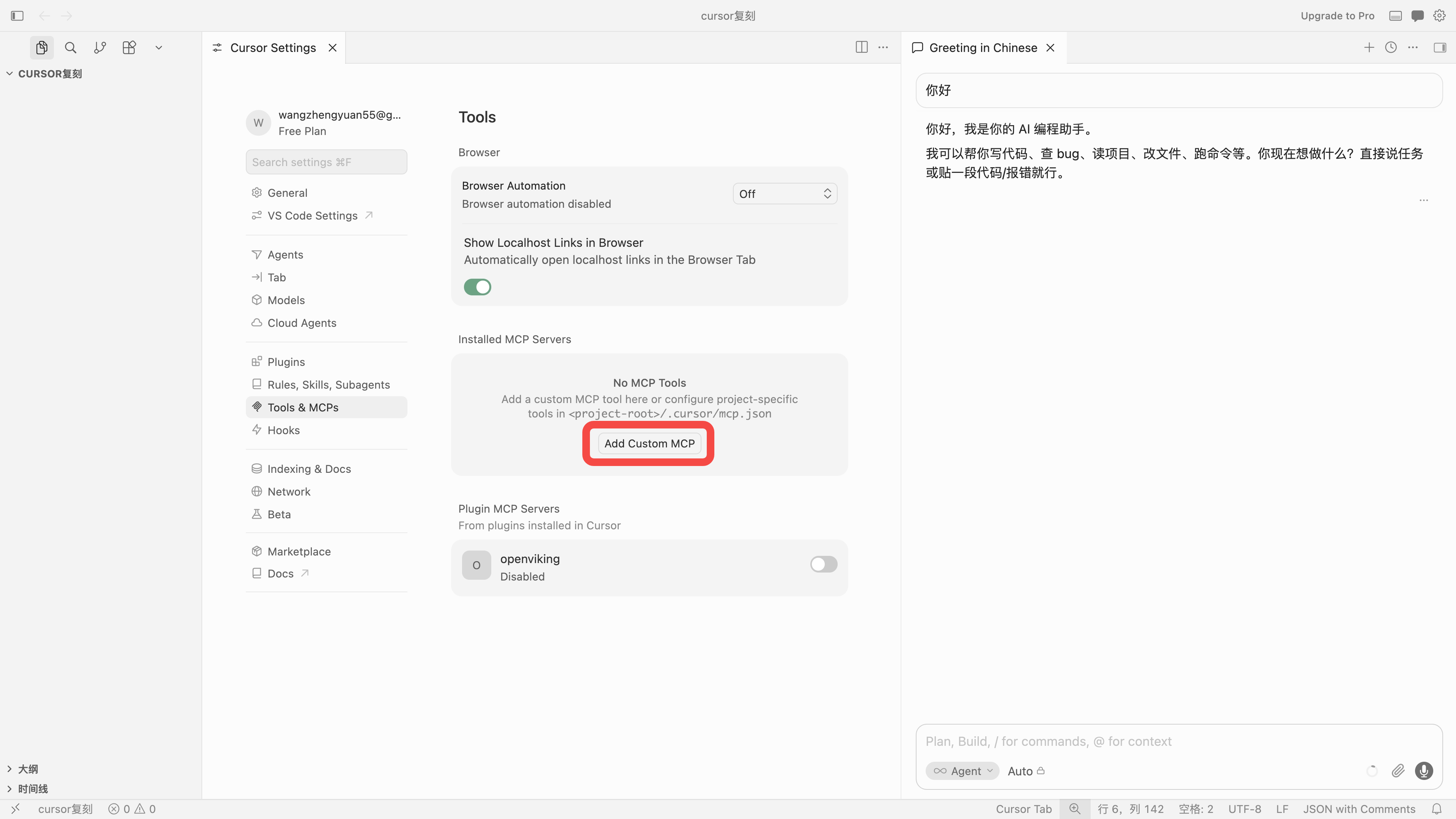Click the zoom magnifier in status bar

1074,809
